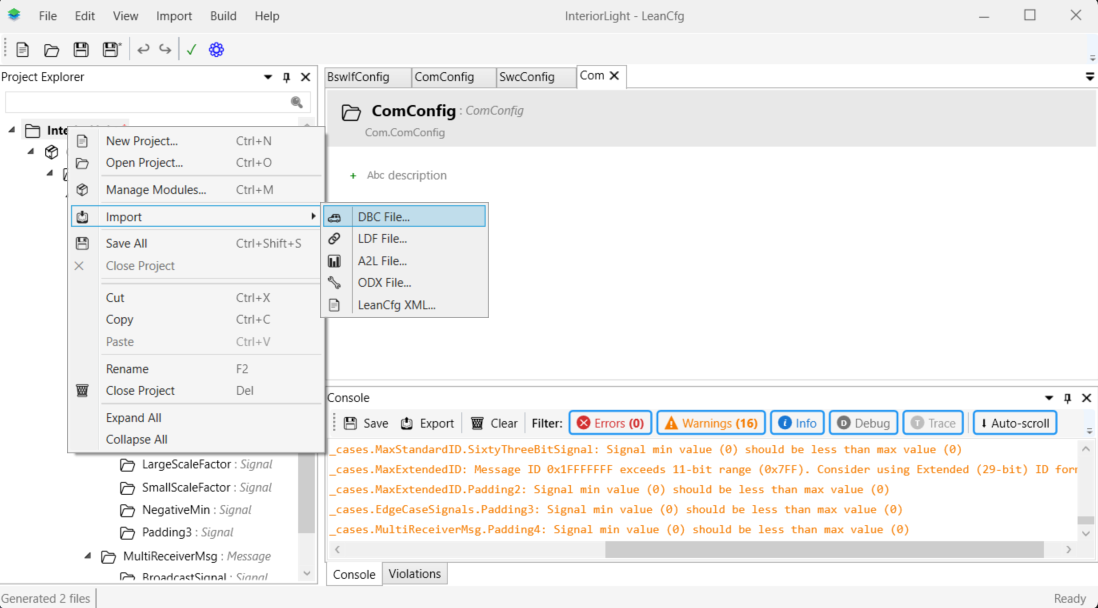Click the search magnifier in Project Explorer
1098x608 pixels.
(297, 102)
